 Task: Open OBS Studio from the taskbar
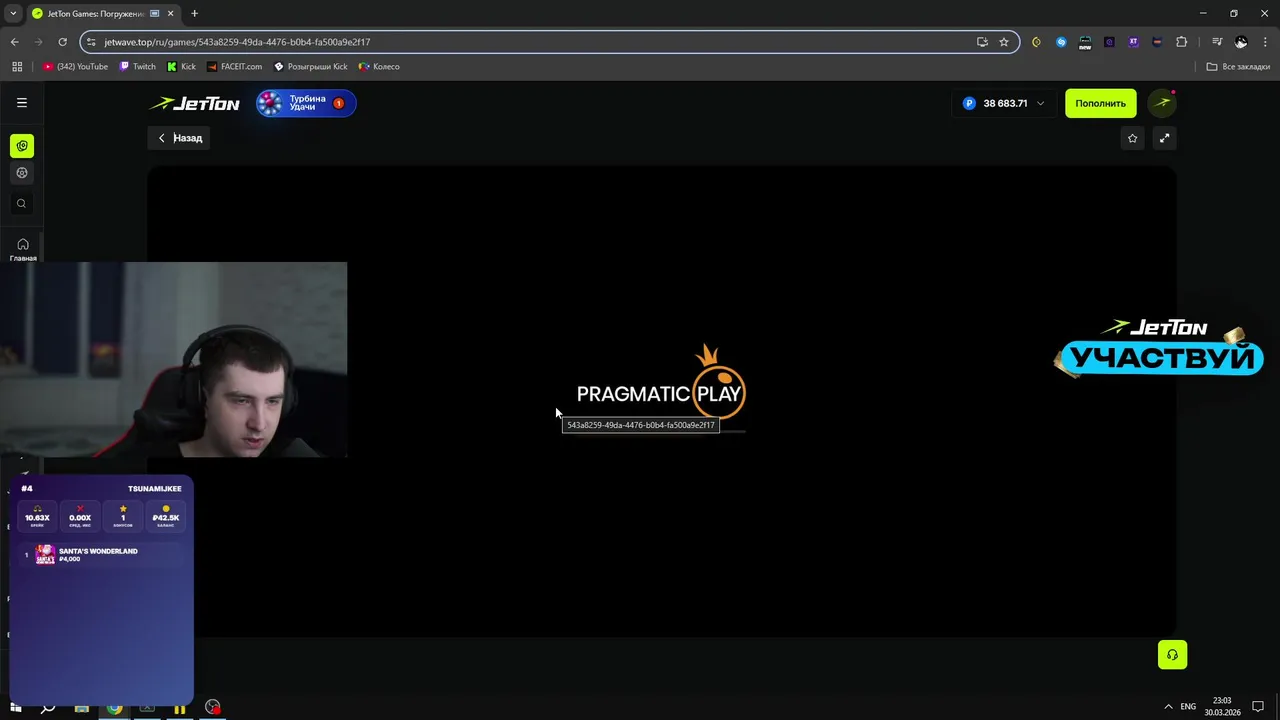pos(212,707)
